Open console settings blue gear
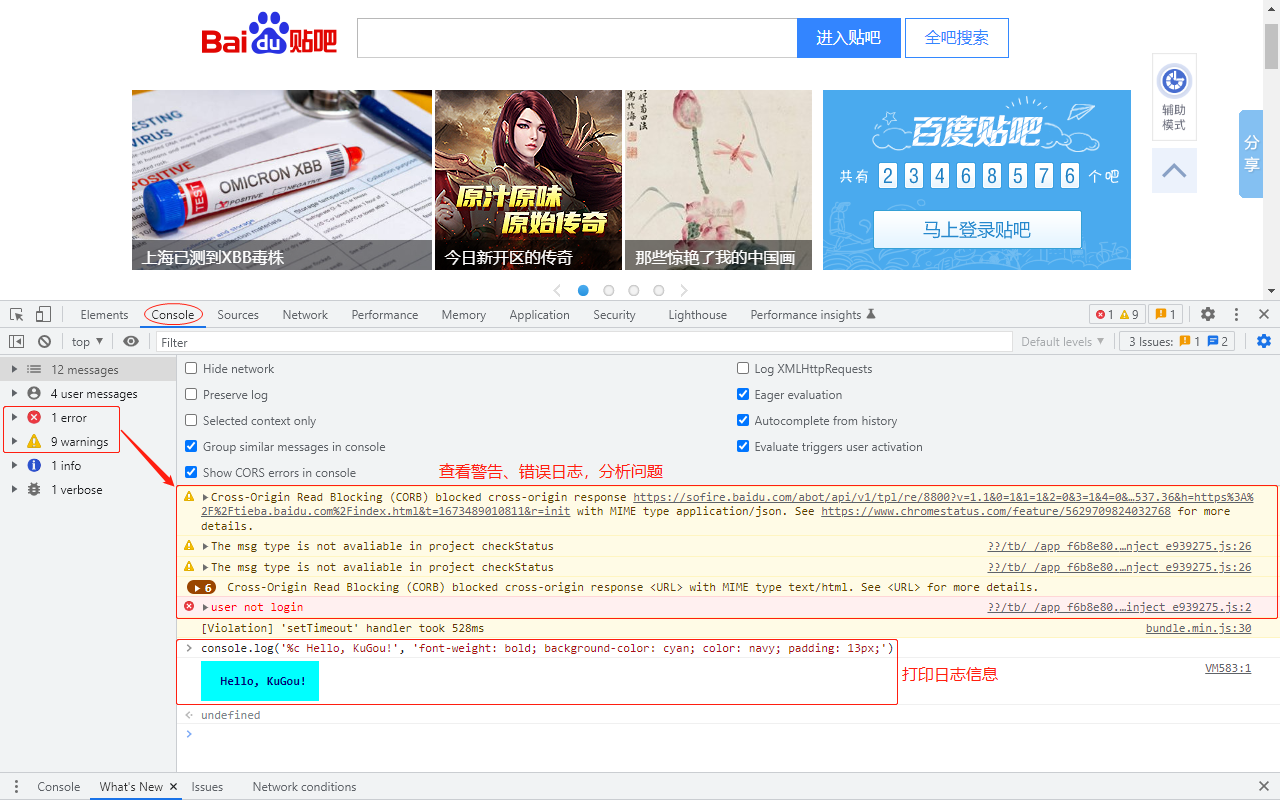Viewport: 1280px width, 800px height. coord(1264,341)
